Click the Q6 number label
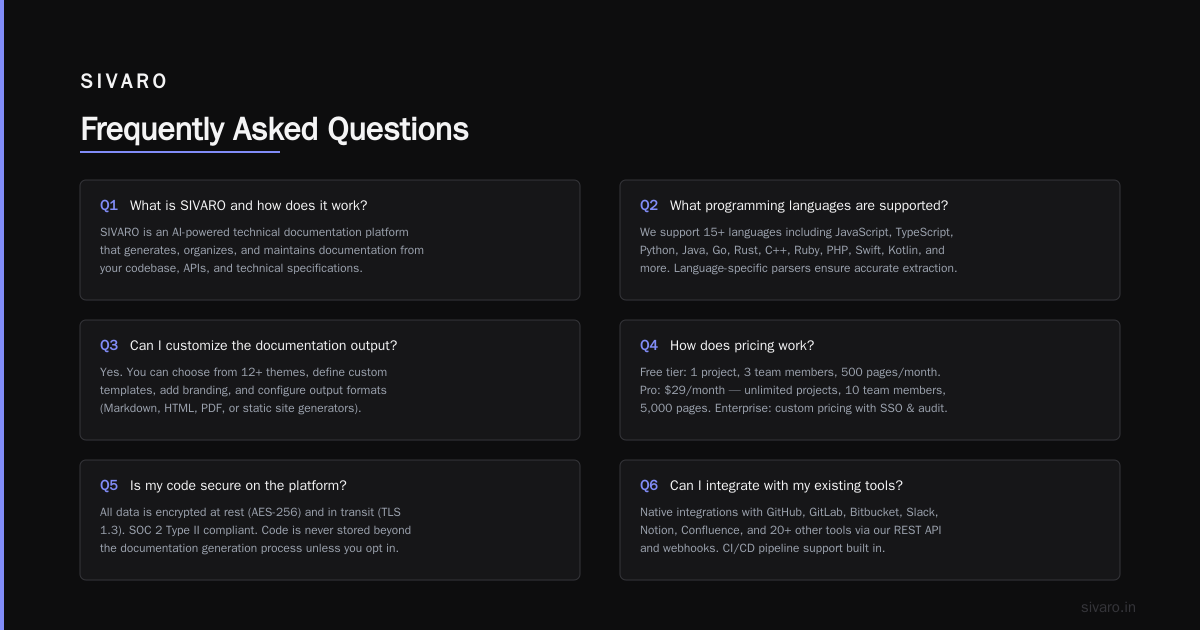Viewport: 1200px width, 630px height. coord(649,485)
